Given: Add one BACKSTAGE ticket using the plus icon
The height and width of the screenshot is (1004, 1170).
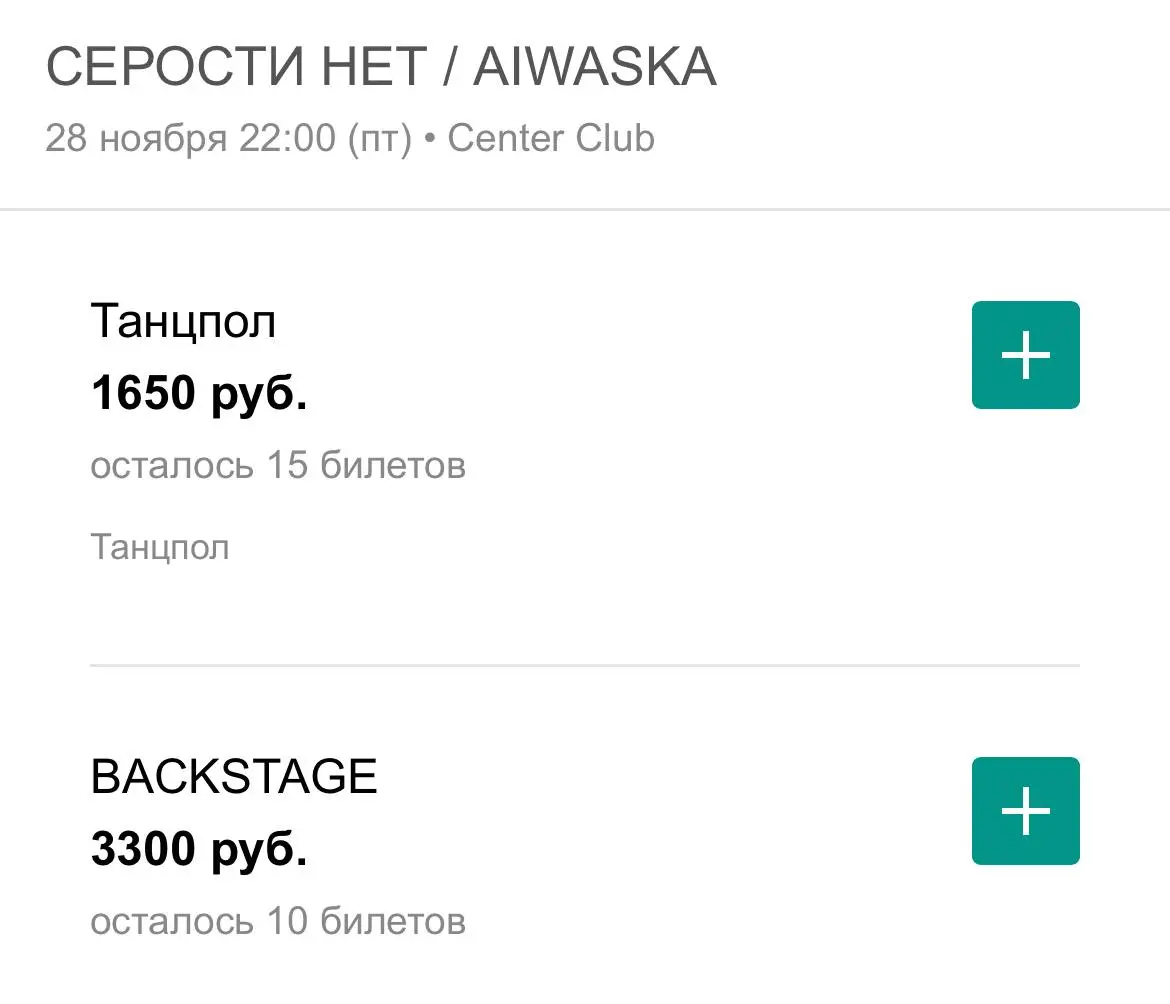Looking at the screenshot, I should click(1025, 811).
